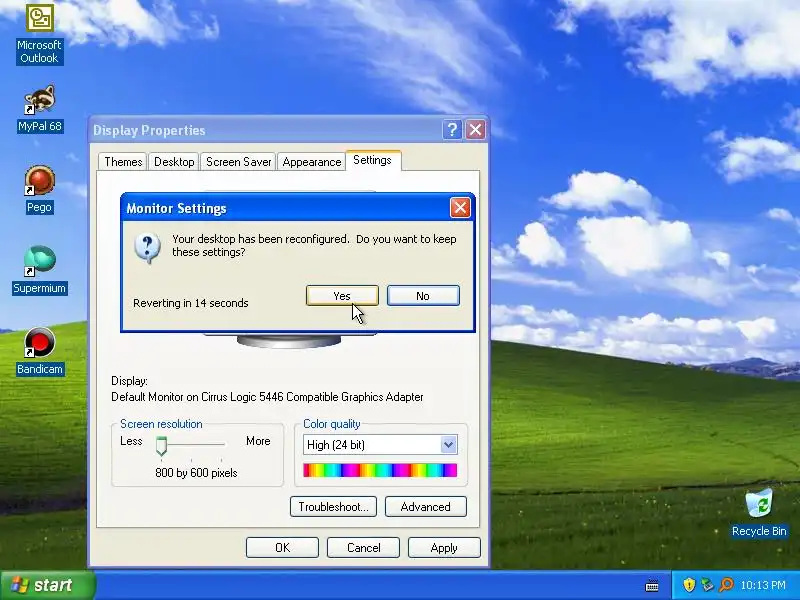Click the question mark icon in Monitor Settings
The width and height of the screenshot is (800, 600).
pos(147,248)
